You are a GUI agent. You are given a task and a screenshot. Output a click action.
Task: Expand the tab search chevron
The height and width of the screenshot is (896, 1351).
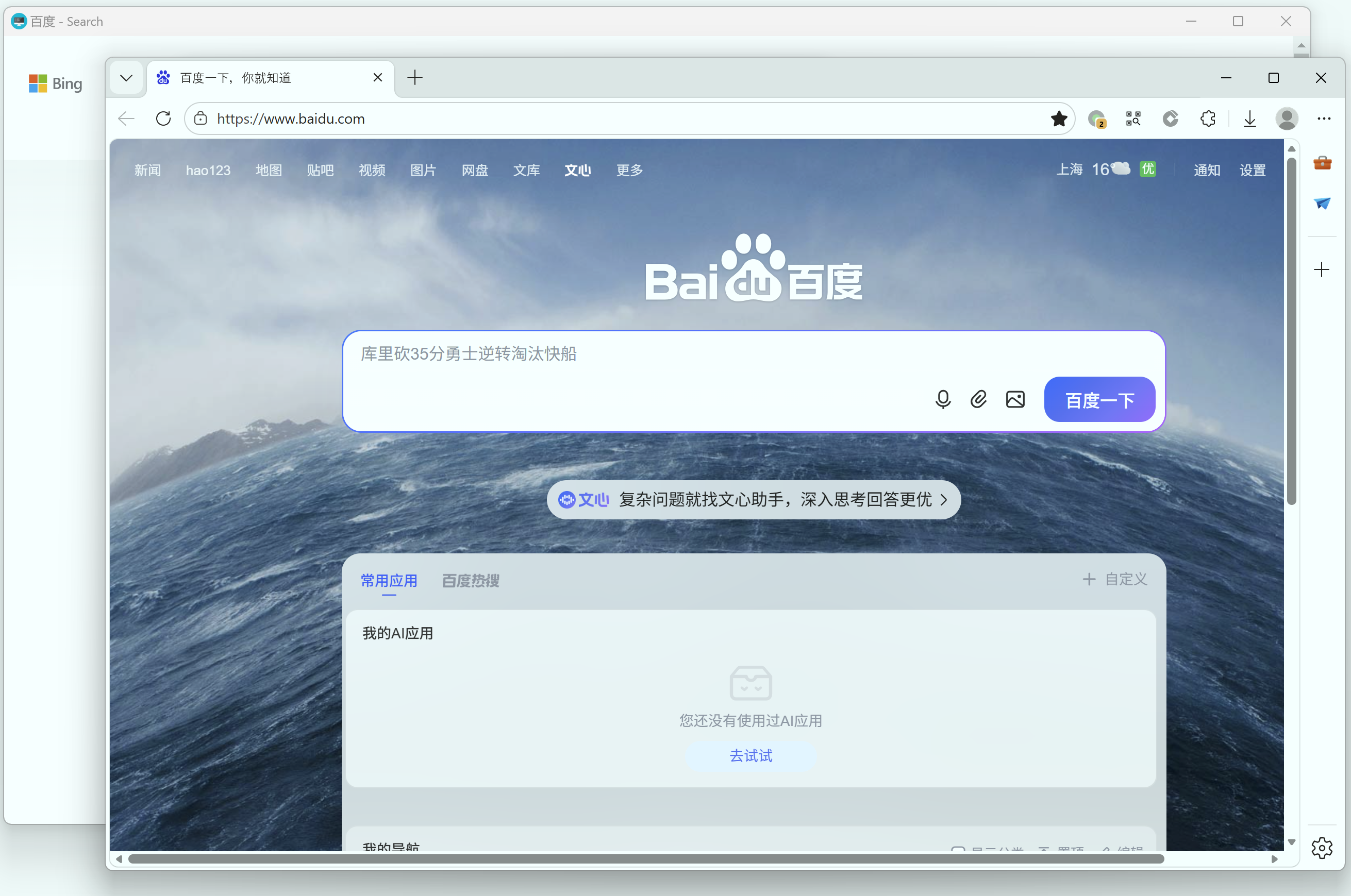(126, 78)
